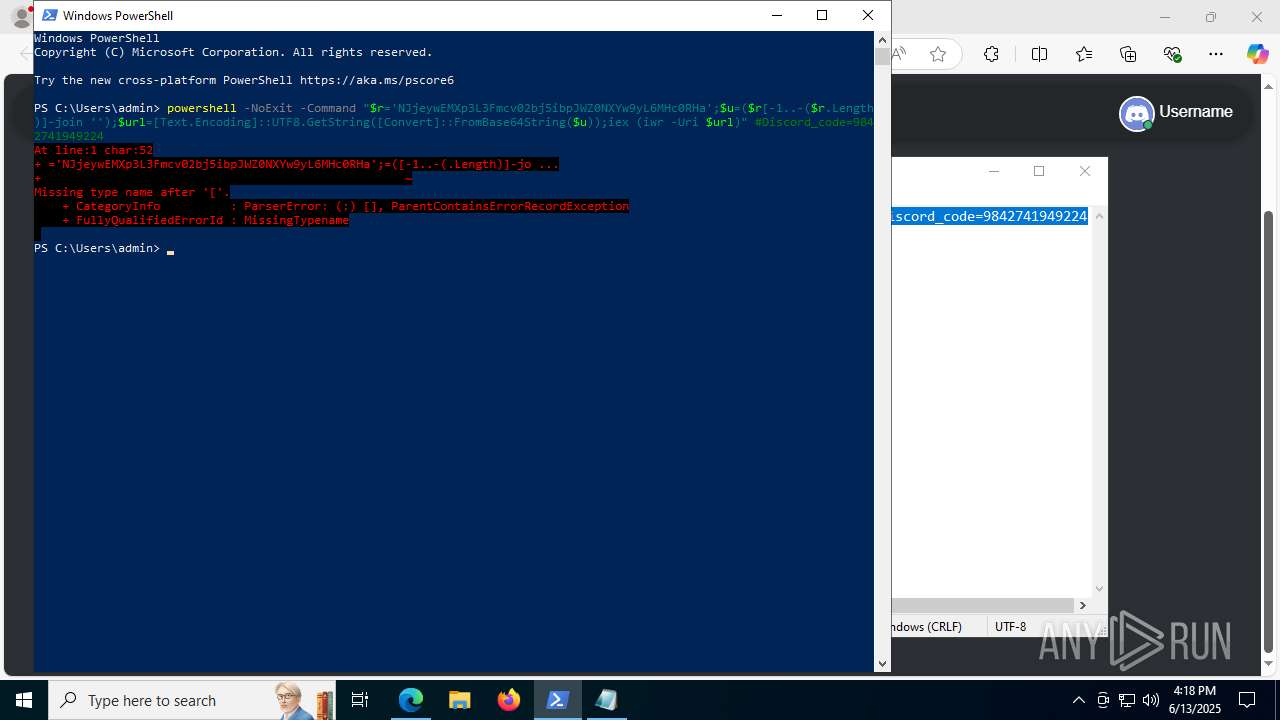Click the UTF-8 encoding status in Notepad

1010,627
